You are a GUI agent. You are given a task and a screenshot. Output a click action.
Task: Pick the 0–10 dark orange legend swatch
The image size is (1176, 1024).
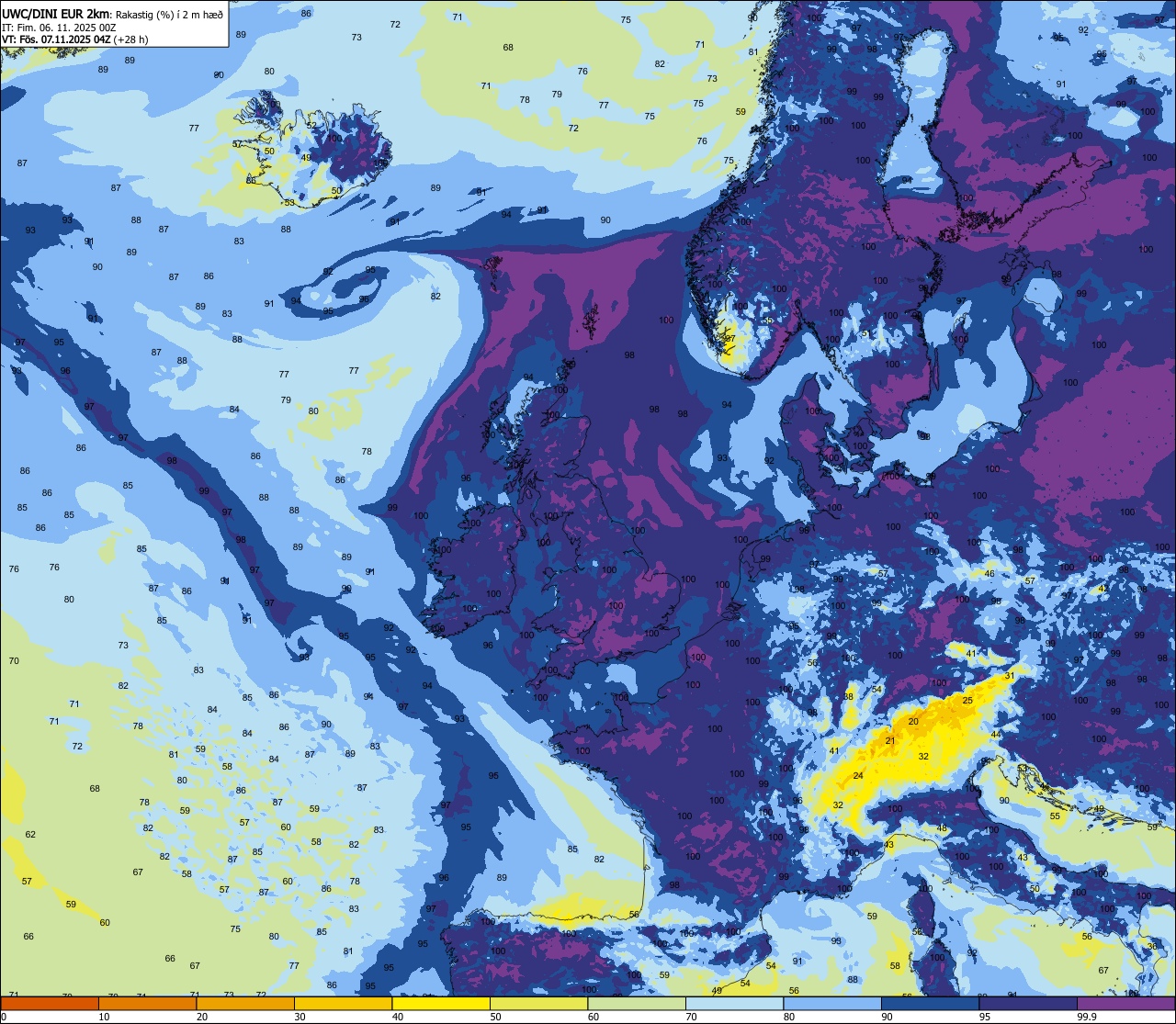point(50,1003)
